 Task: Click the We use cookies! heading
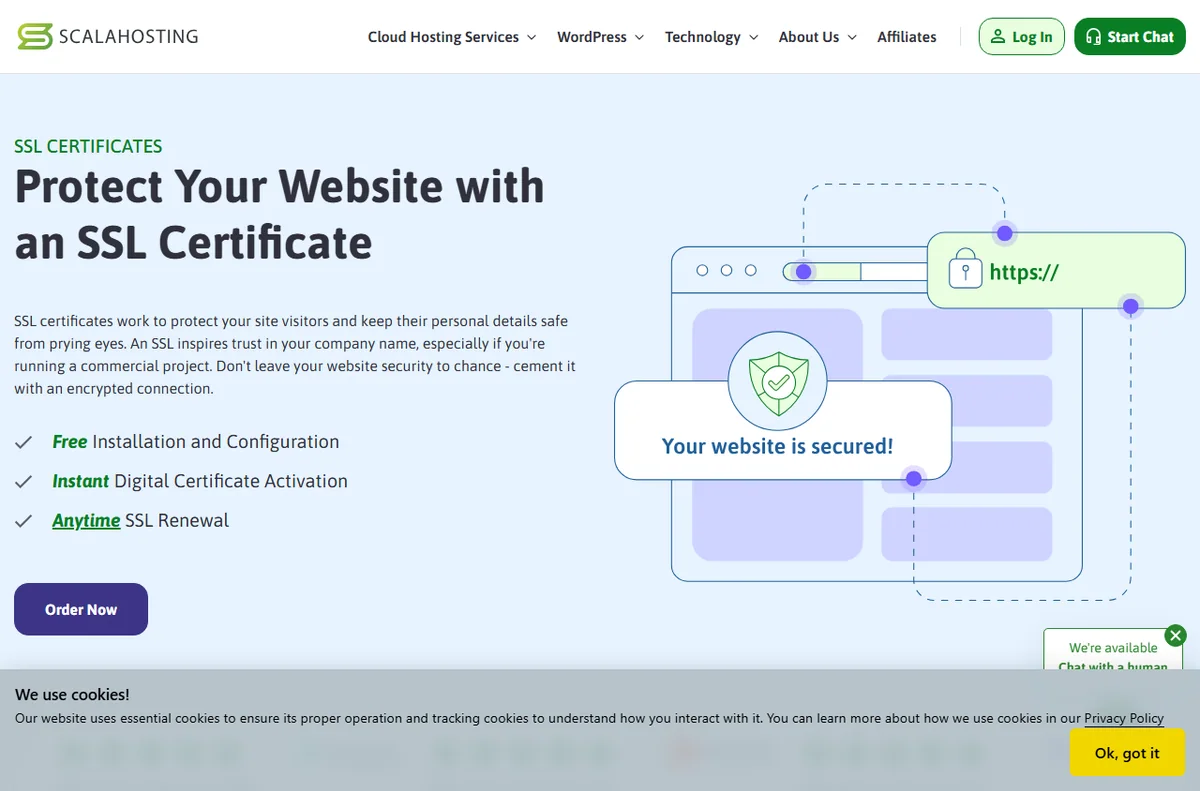[72, 694]
